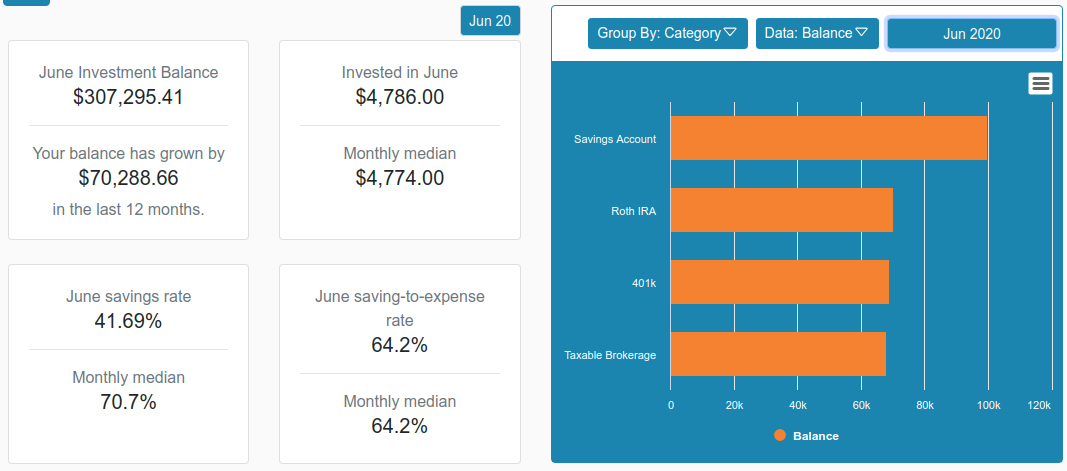Click the Jun 20 month selector button

tap(490, 21)
